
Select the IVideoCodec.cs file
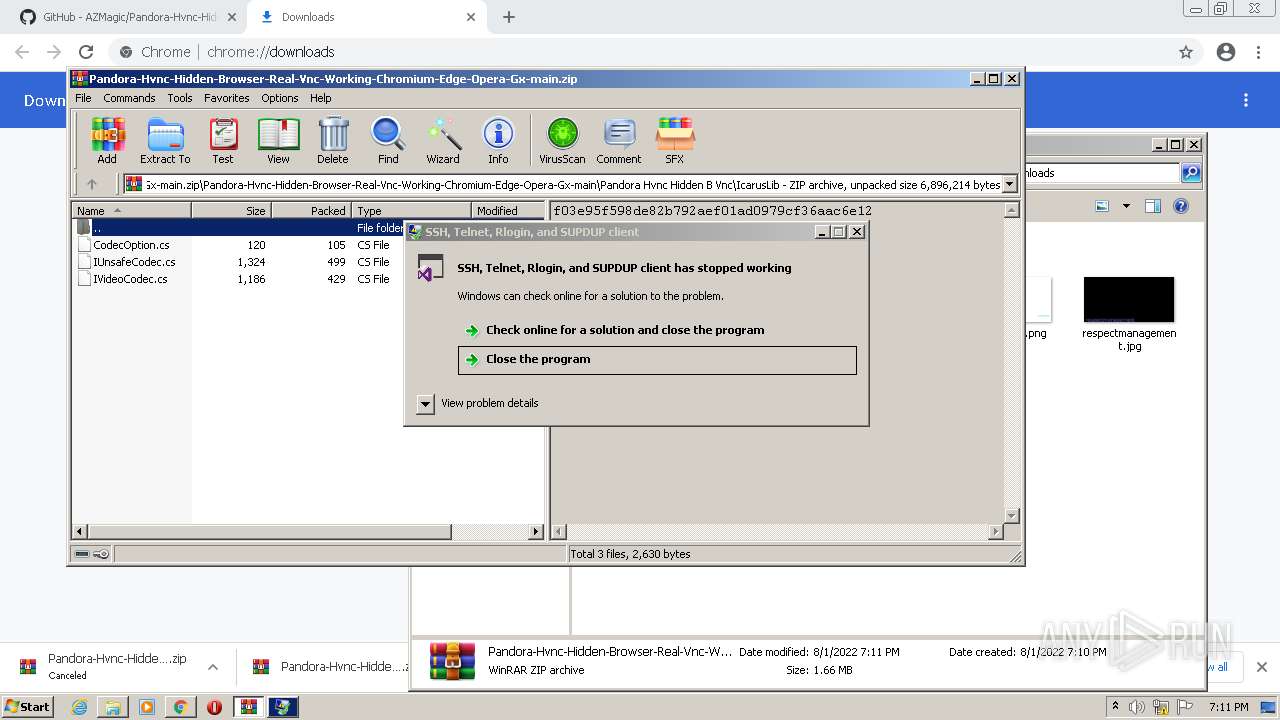coord(130,279)
